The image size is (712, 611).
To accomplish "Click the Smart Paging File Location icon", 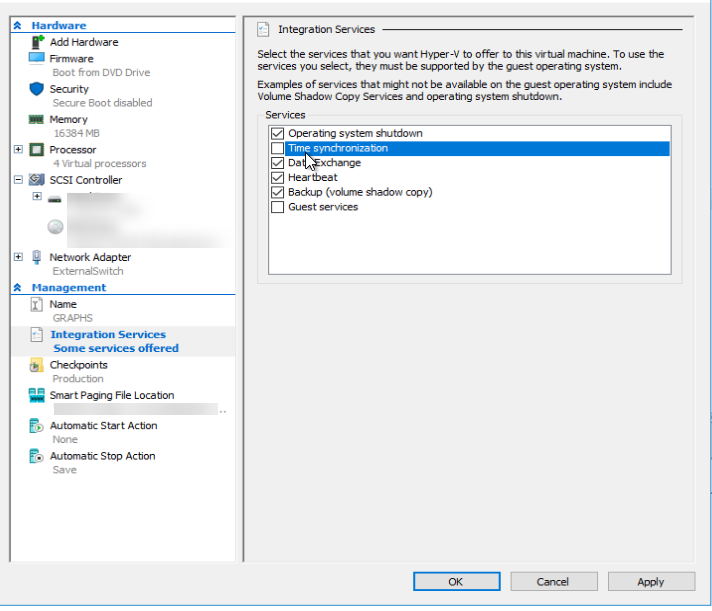I will pos(37,395).
